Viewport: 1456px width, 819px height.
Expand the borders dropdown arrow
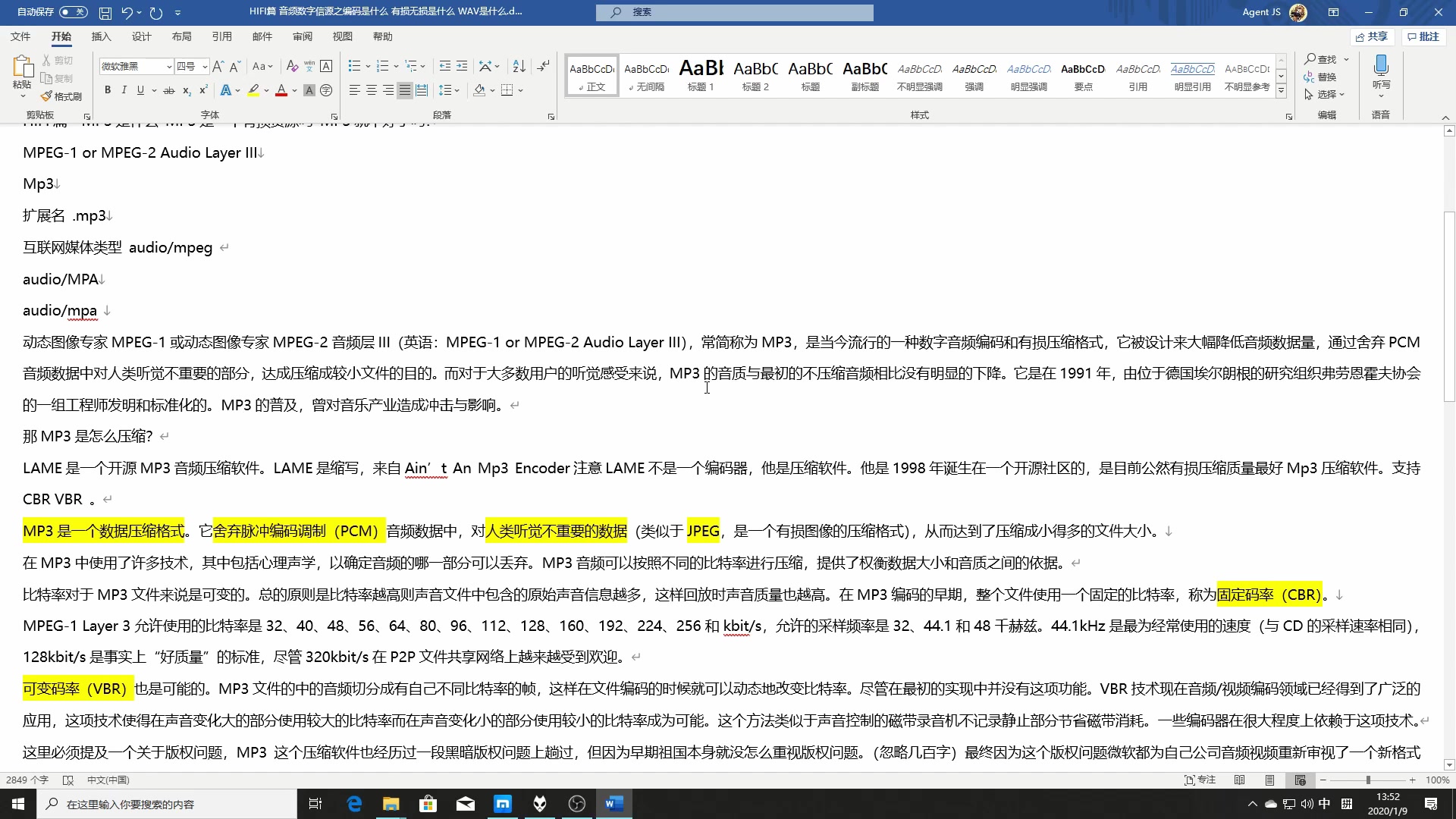click(x=521, y=90)
